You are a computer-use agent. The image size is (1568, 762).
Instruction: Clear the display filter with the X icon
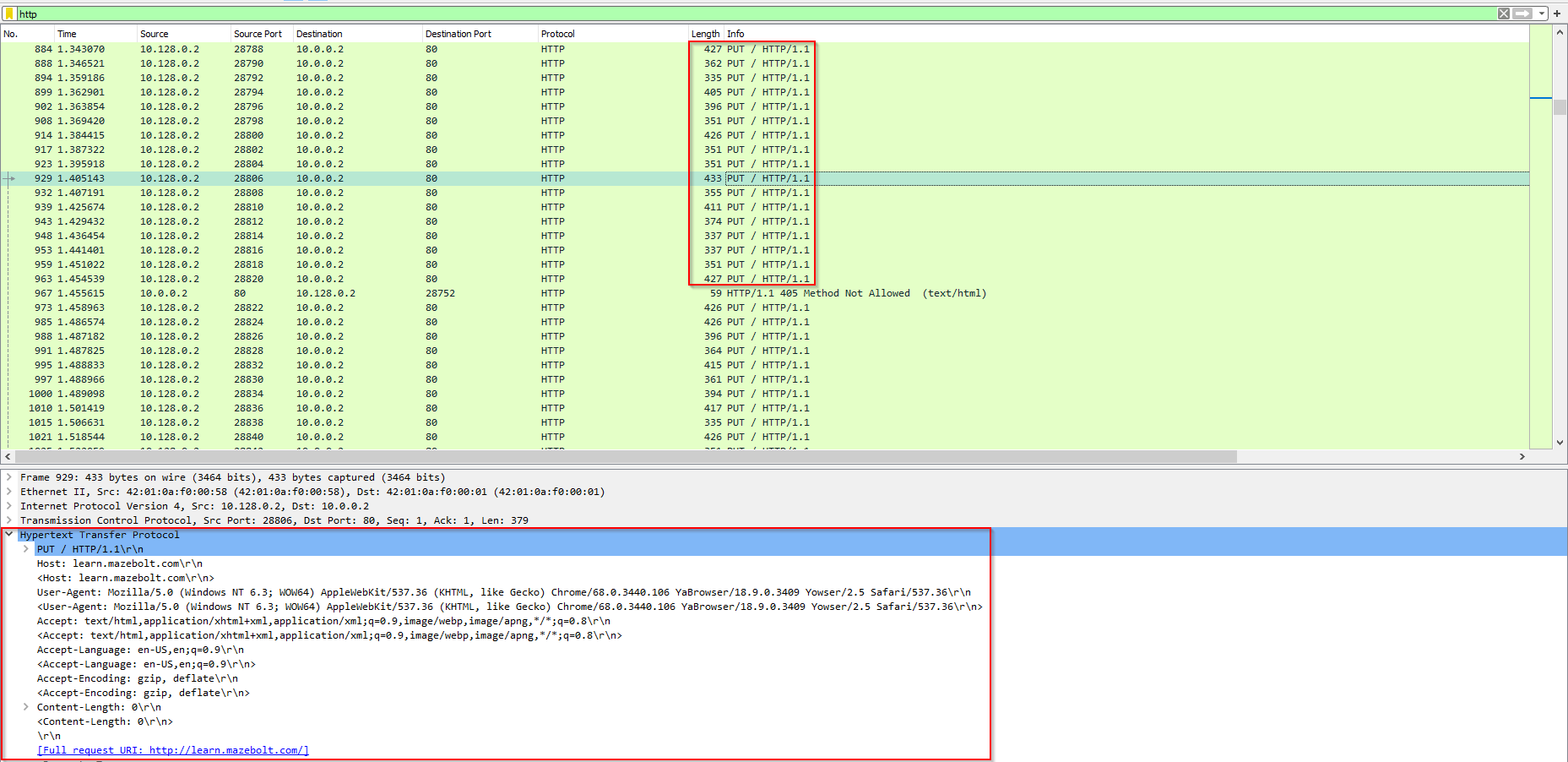tap(1504, 14)
